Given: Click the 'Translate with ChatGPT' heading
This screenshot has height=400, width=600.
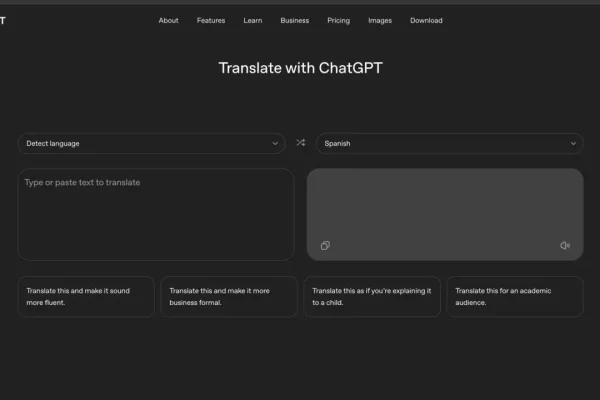Looking at the screenshot, I should click(300, 68).
